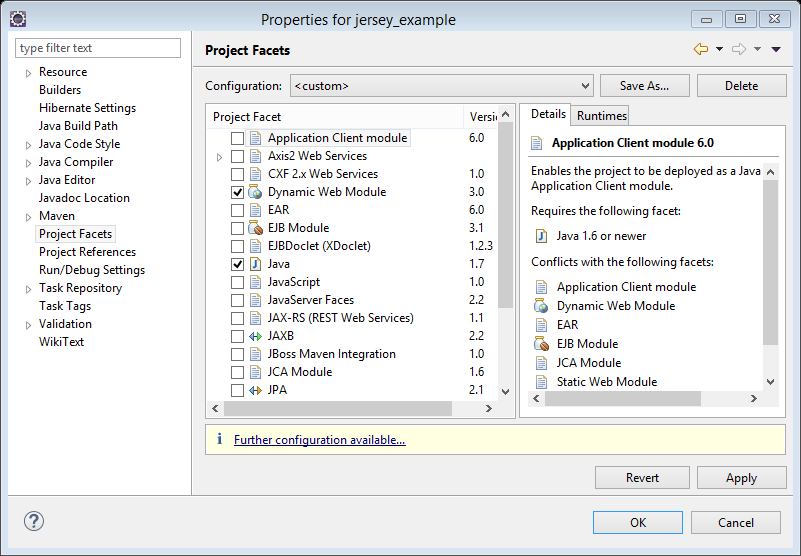Click the Delete configuration button
The image size is (801, 556).
pos(741,86)
